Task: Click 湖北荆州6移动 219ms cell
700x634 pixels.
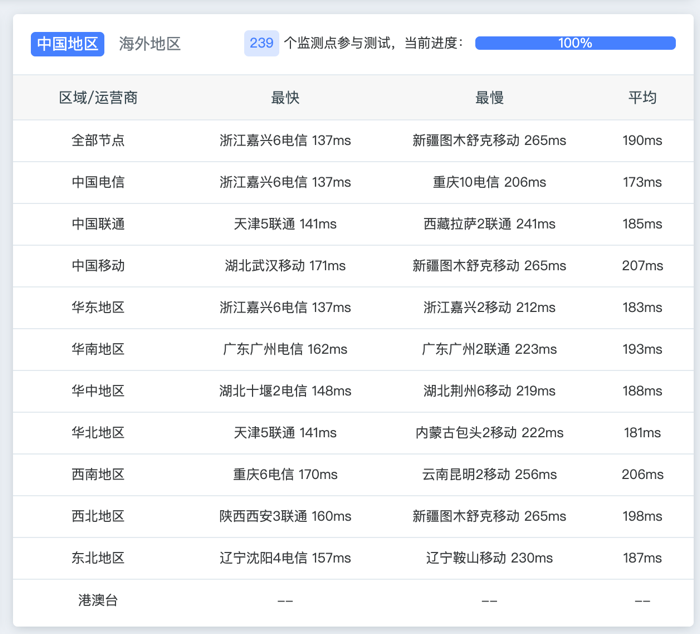Action: [489, 391]
